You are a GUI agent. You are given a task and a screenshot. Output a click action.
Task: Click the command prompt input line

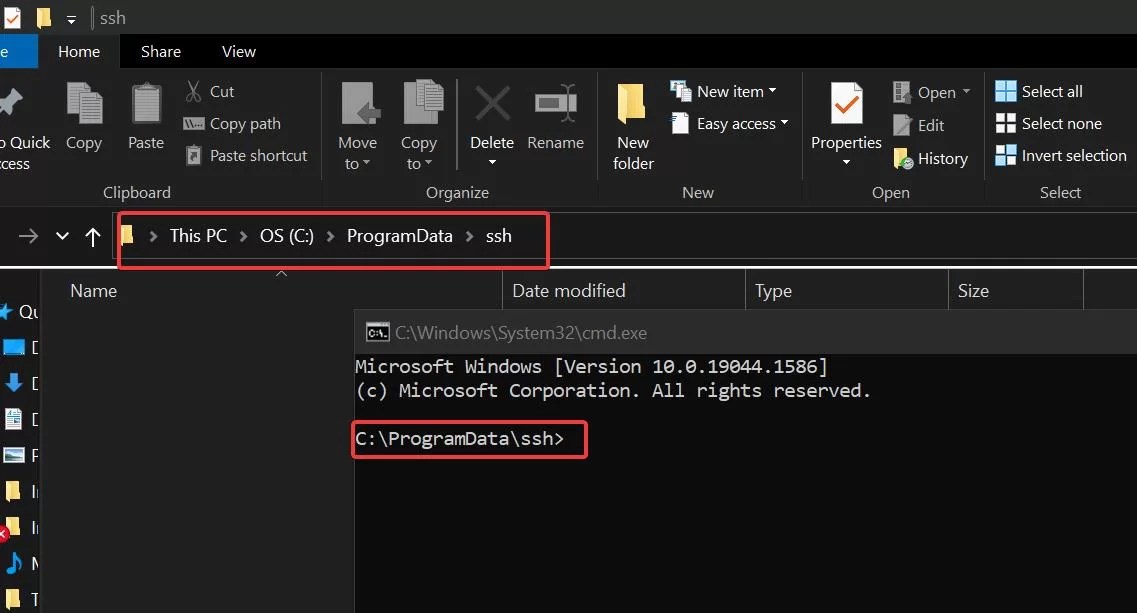460,439
